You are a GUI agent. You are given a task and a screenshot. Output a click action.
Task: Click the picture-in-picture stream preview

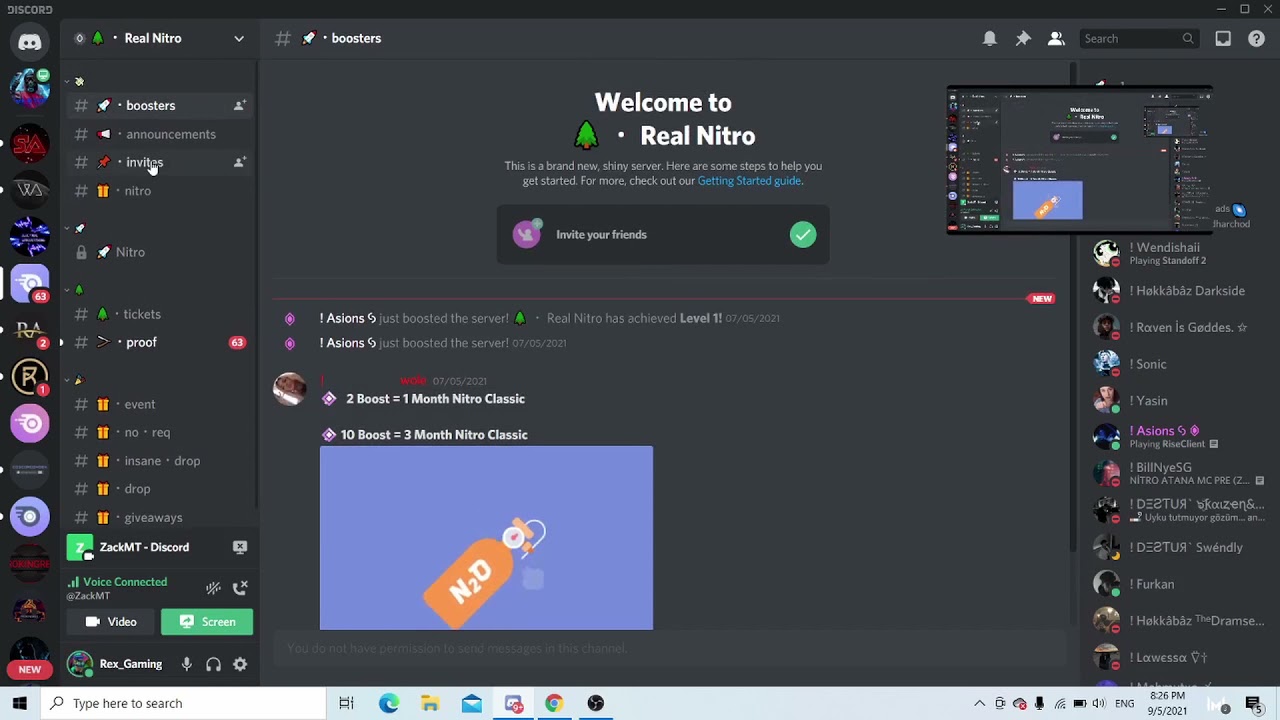[1080, 161]
